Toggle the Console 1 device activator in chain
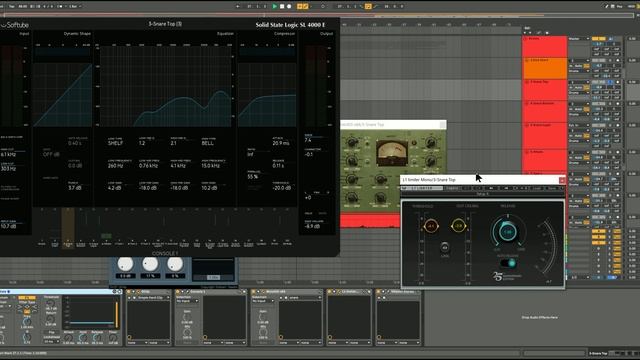Screen dimensions: 640x360 click(x=178, y=292)
